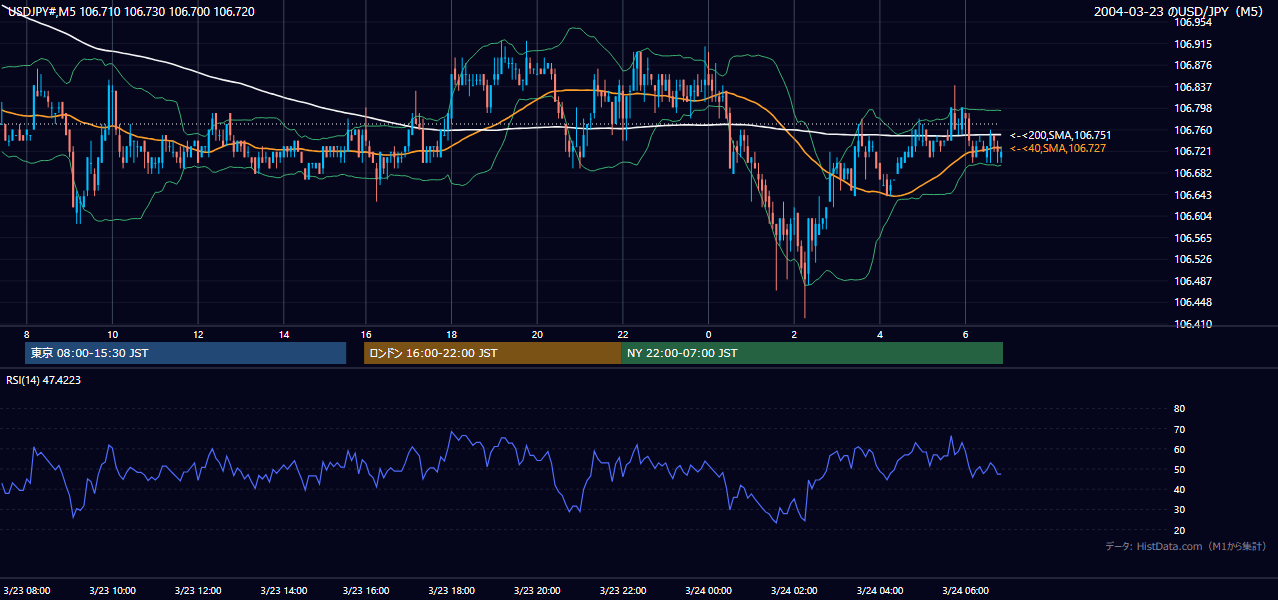
Task: Click hour tick 4 below the price chart
Action: click(880, 334)
